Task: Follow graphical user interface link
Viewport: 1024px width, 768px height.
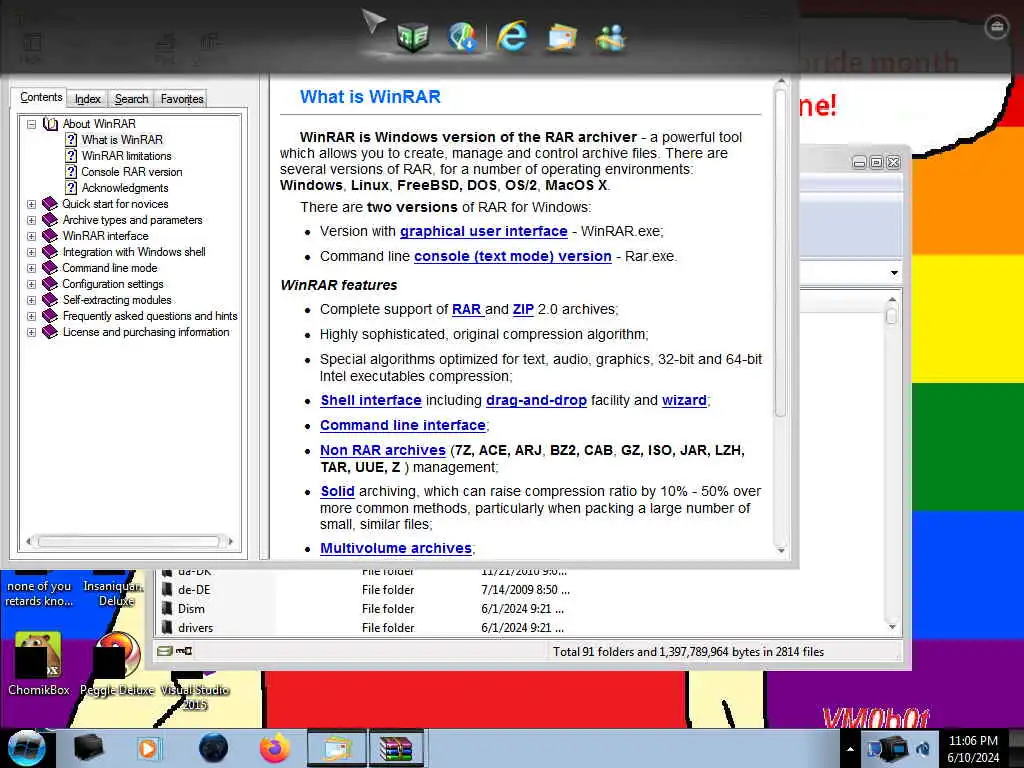Action: pyautogui.click(x=483, y=231)
